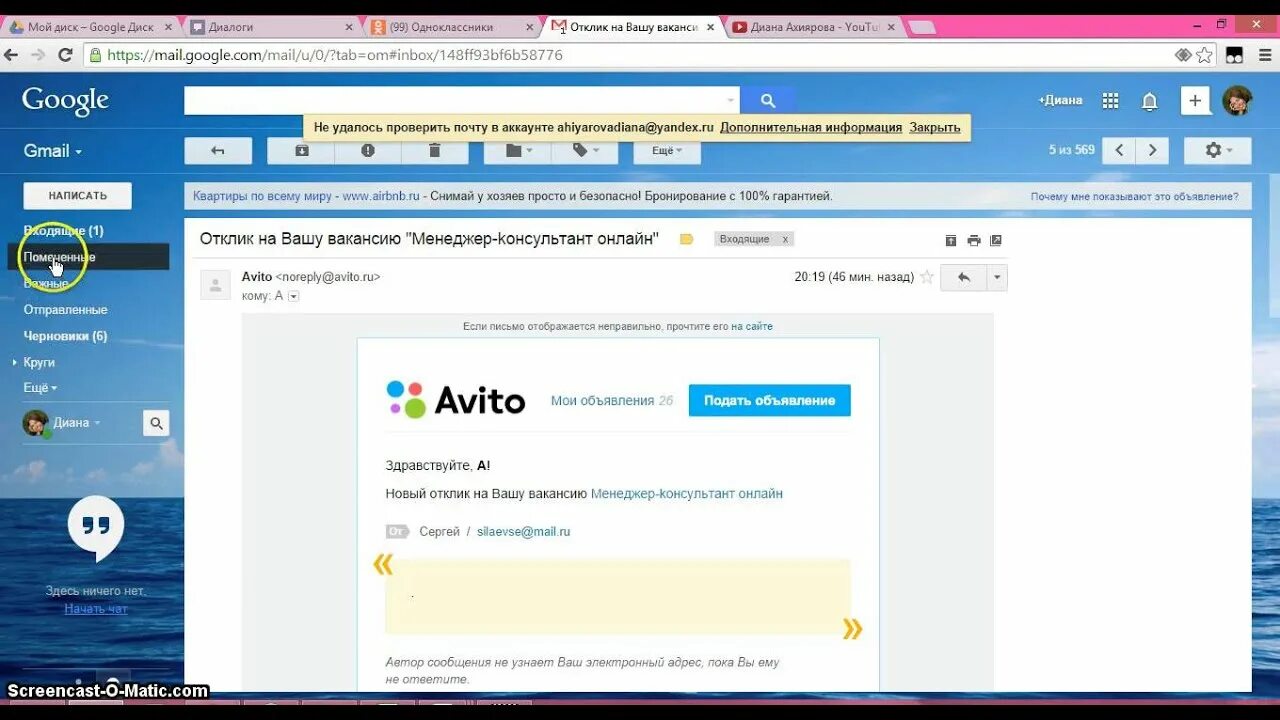This screenshot has width=1280, height=720.
Task: Click inside the mail search field
Action: tap(453, 100)
